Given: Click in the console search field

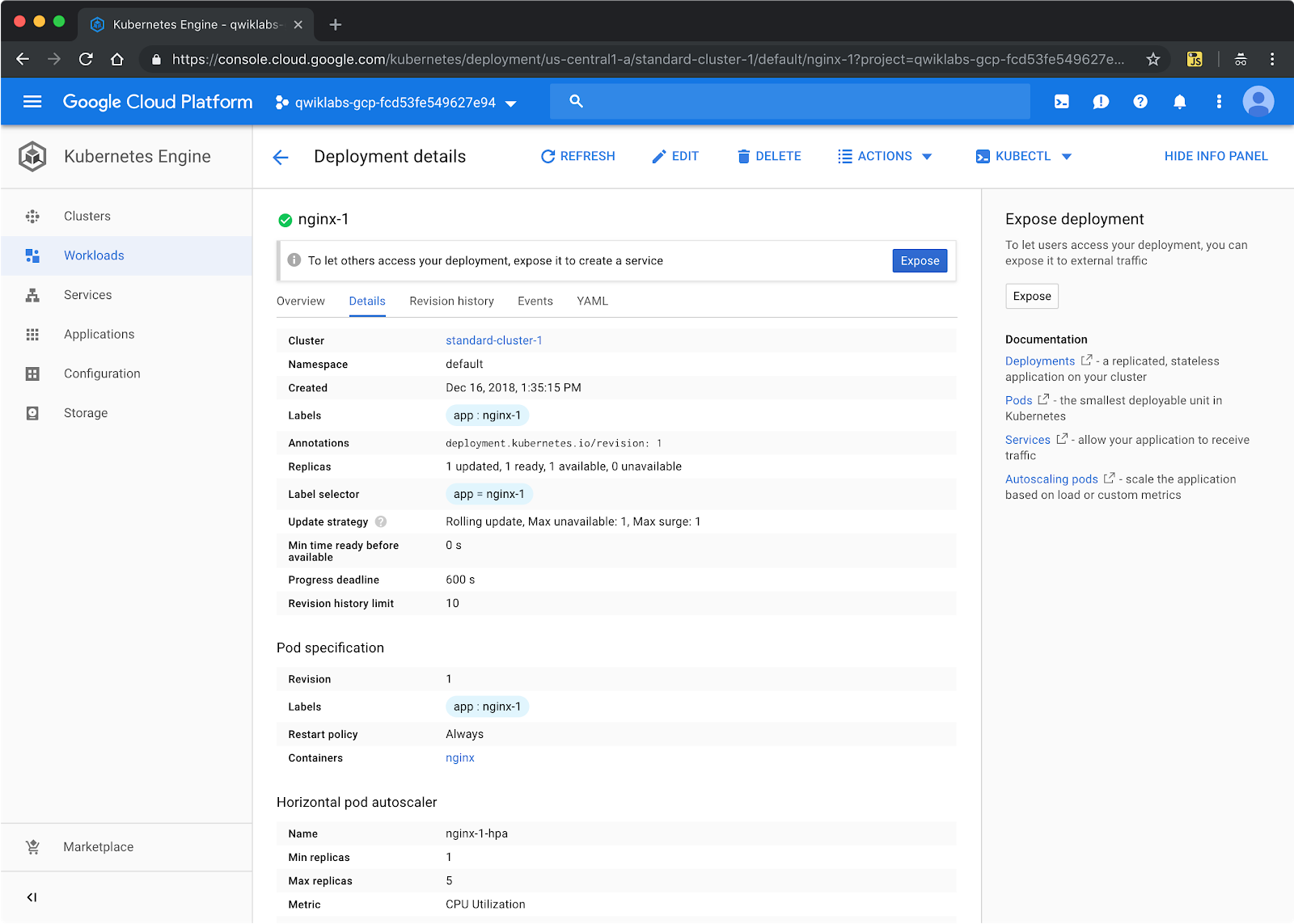Looking at the screenshot, I should [x=790, y=102].
